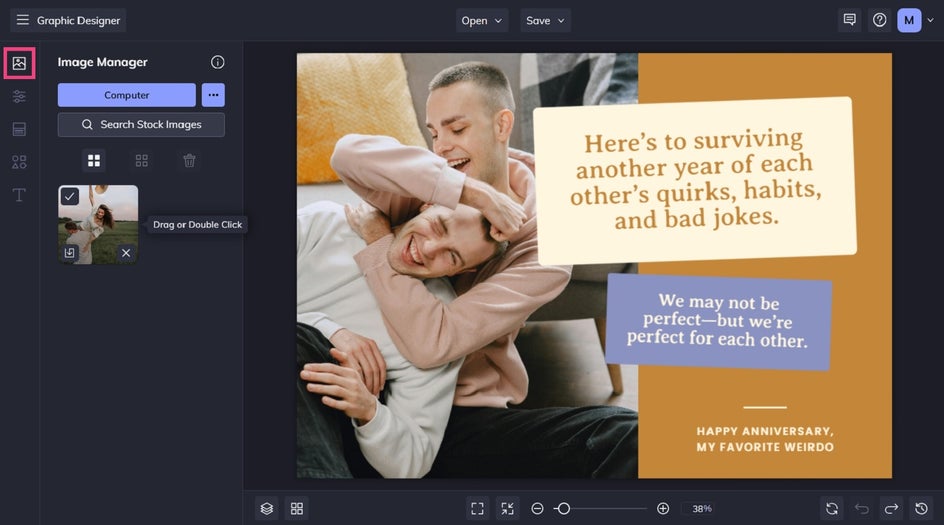Open the help question mark icon
The image size is (944, 525).
pos(880,20)
